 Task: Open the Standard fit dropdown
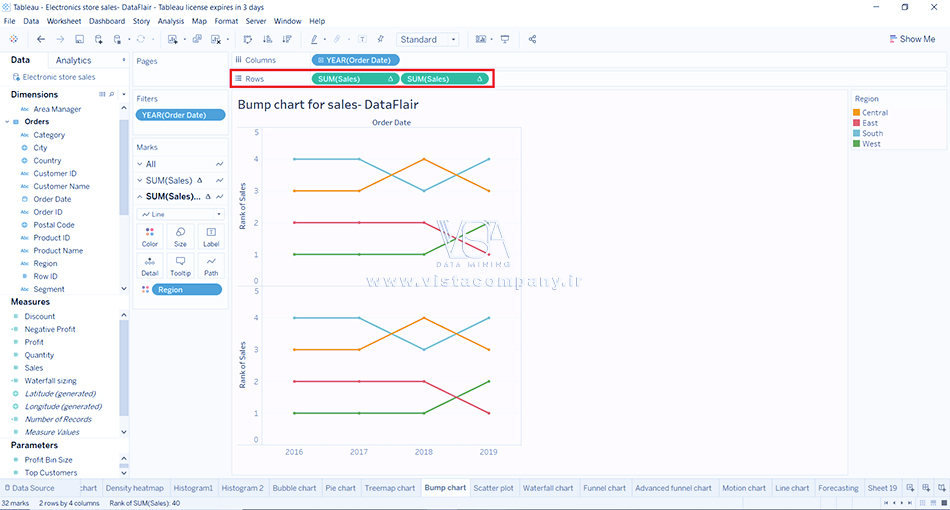[427, 39]
